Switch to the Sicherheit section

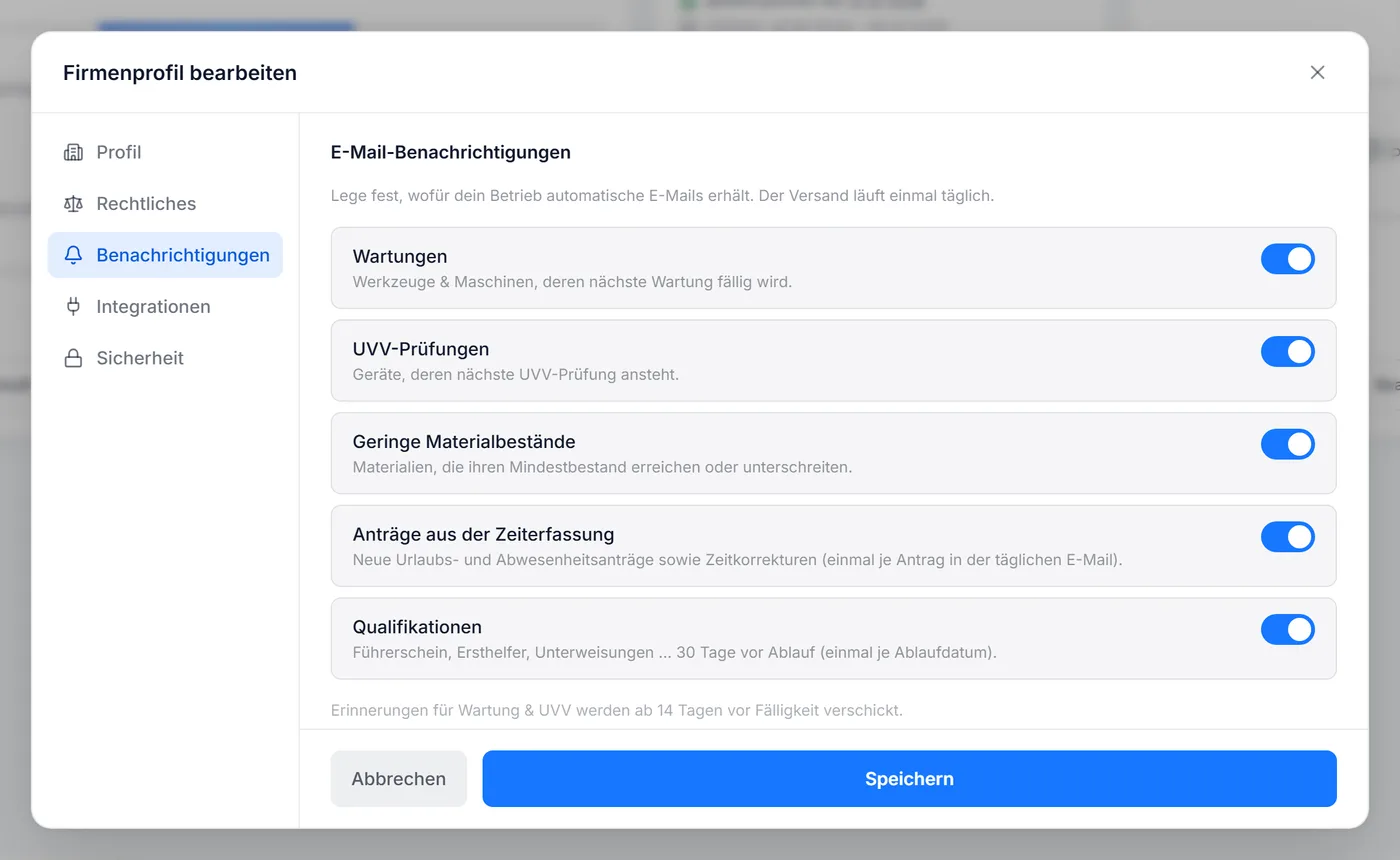(165, 358)
